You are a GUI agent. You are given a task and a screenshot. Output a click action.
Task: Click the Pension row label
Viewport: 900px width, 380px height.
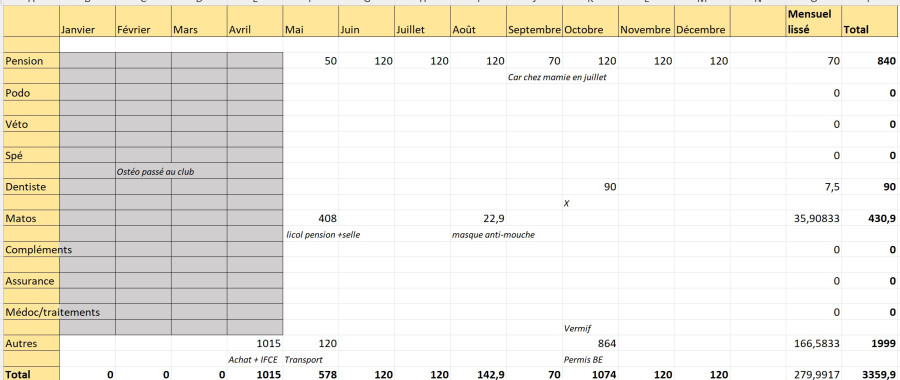[31, 61]
